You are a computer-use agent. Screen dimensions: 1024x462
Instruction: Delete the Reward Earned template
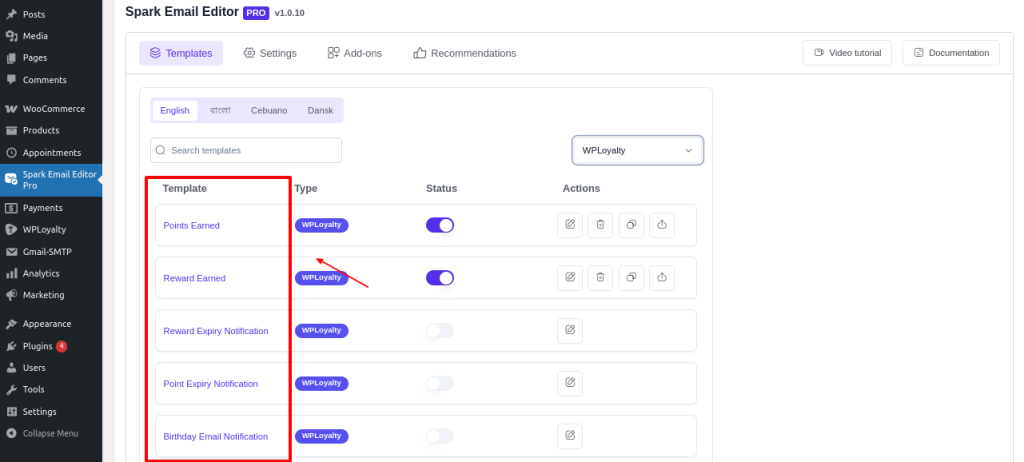[x=600, y=278]
